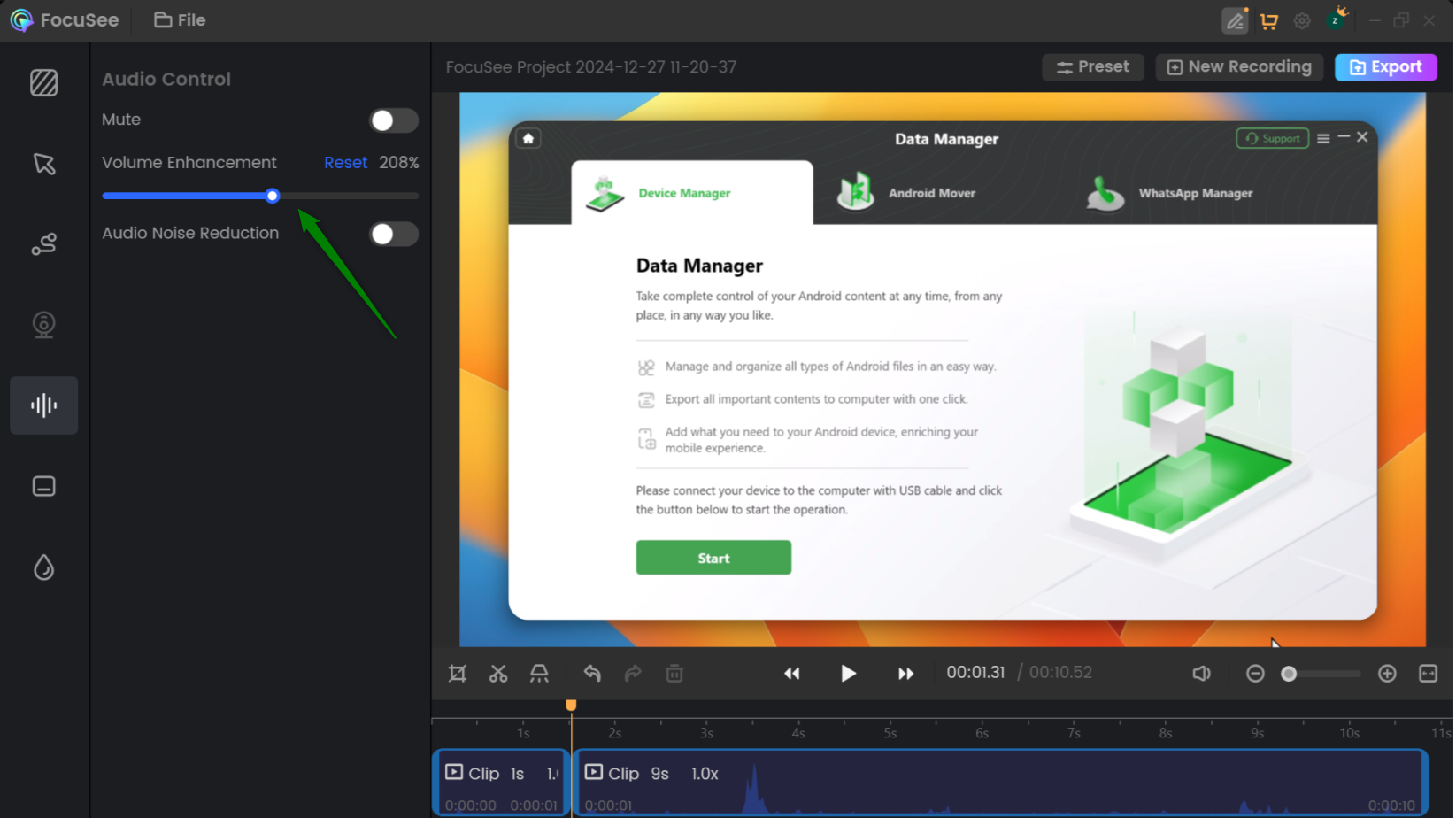Click the orange playhead marker
The width and height of the screenshot is (1456, 818).
pos(571,705)
